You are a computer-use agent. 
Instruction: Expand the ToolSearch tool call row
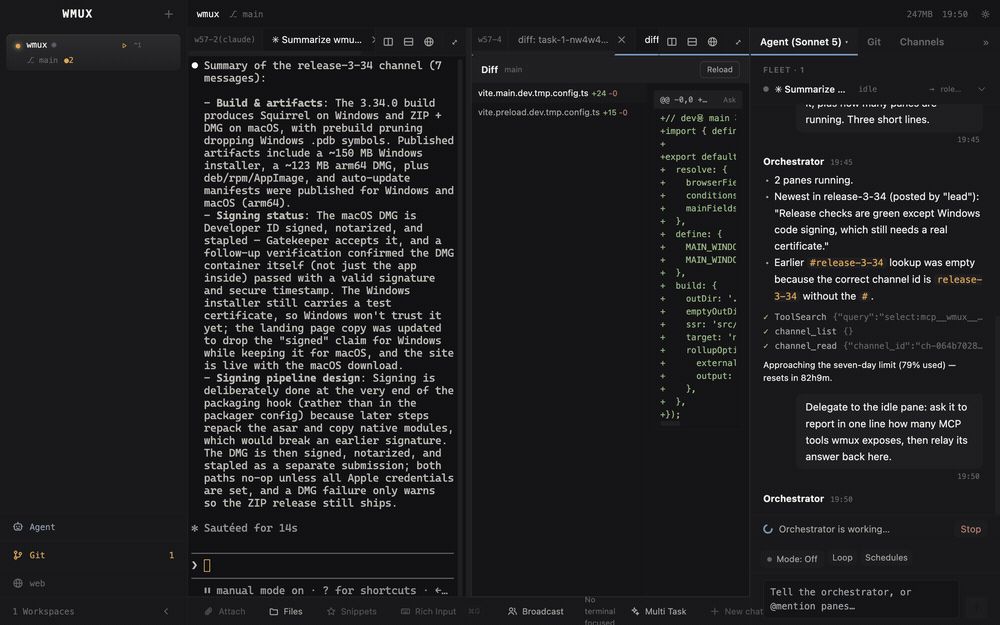click(873, 317)
